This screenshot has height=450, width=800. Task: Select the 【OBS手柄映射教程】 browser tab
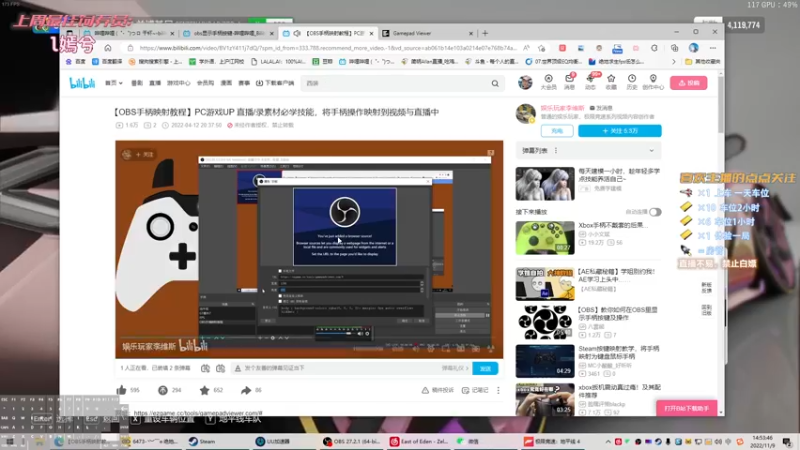coord(329,33)
